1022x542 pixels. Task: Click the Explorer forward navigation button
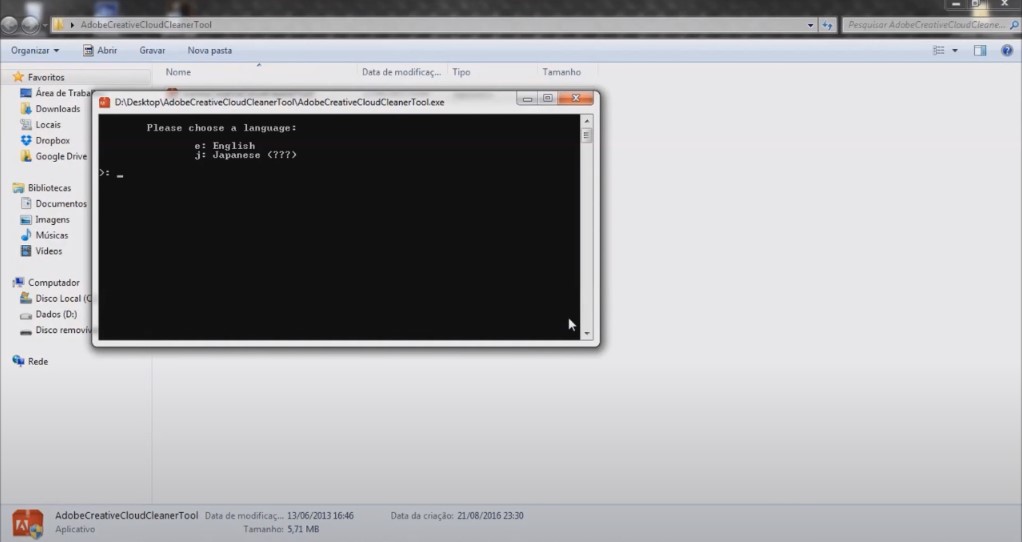coord(30,25)
